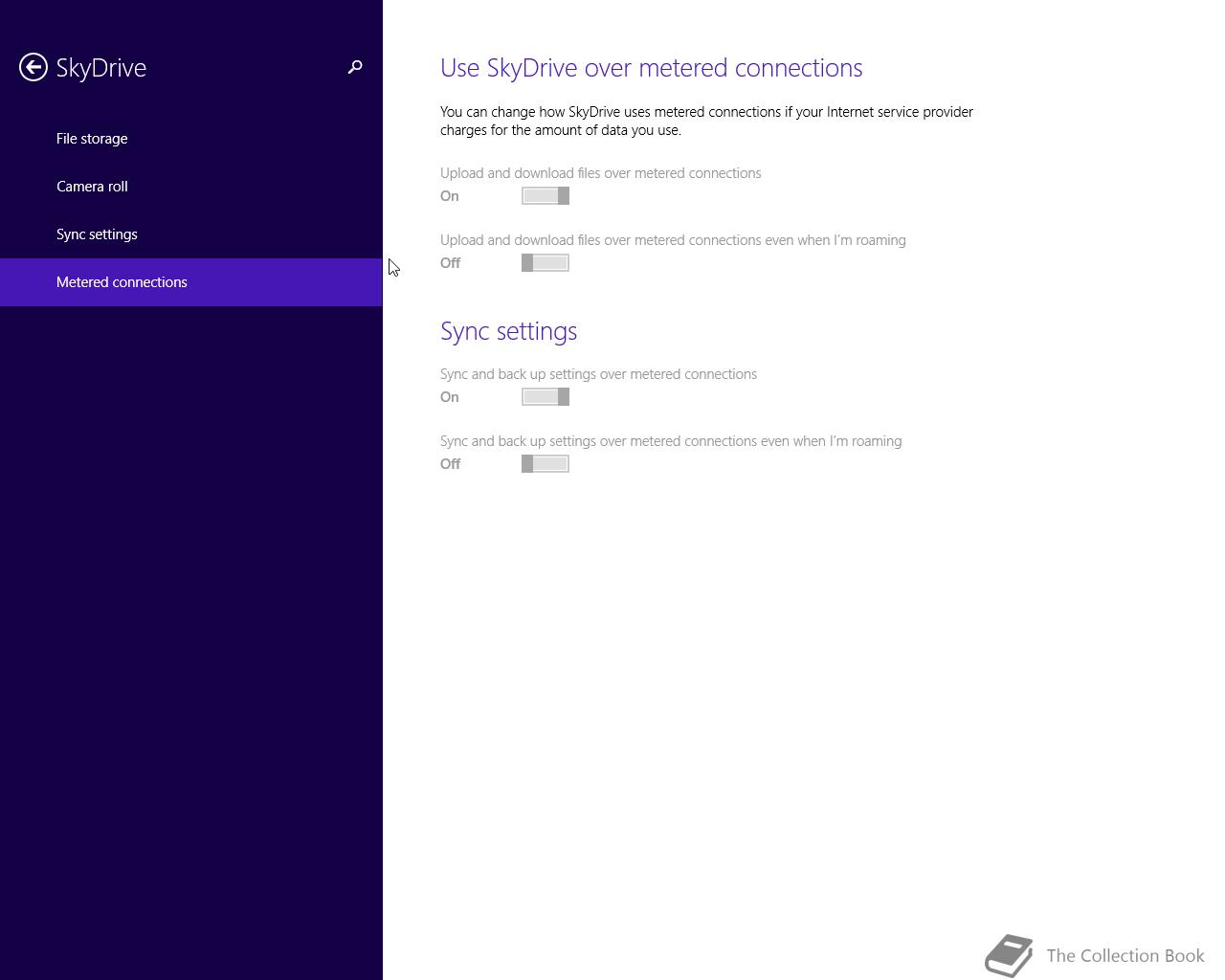
Task: Click the 'Use SkyDrive over metered connections' heading
Action: coord(651,68)
